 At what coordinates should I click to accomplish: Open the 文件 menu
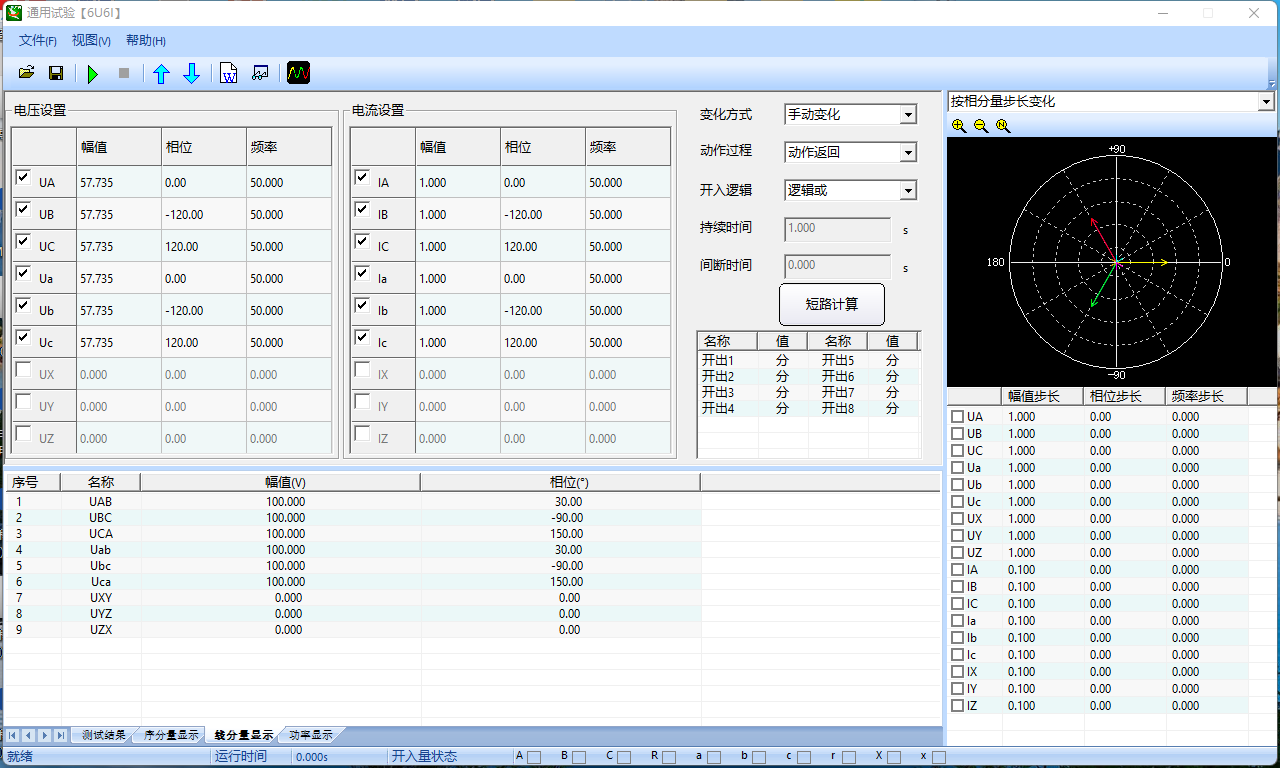(37, 41)
